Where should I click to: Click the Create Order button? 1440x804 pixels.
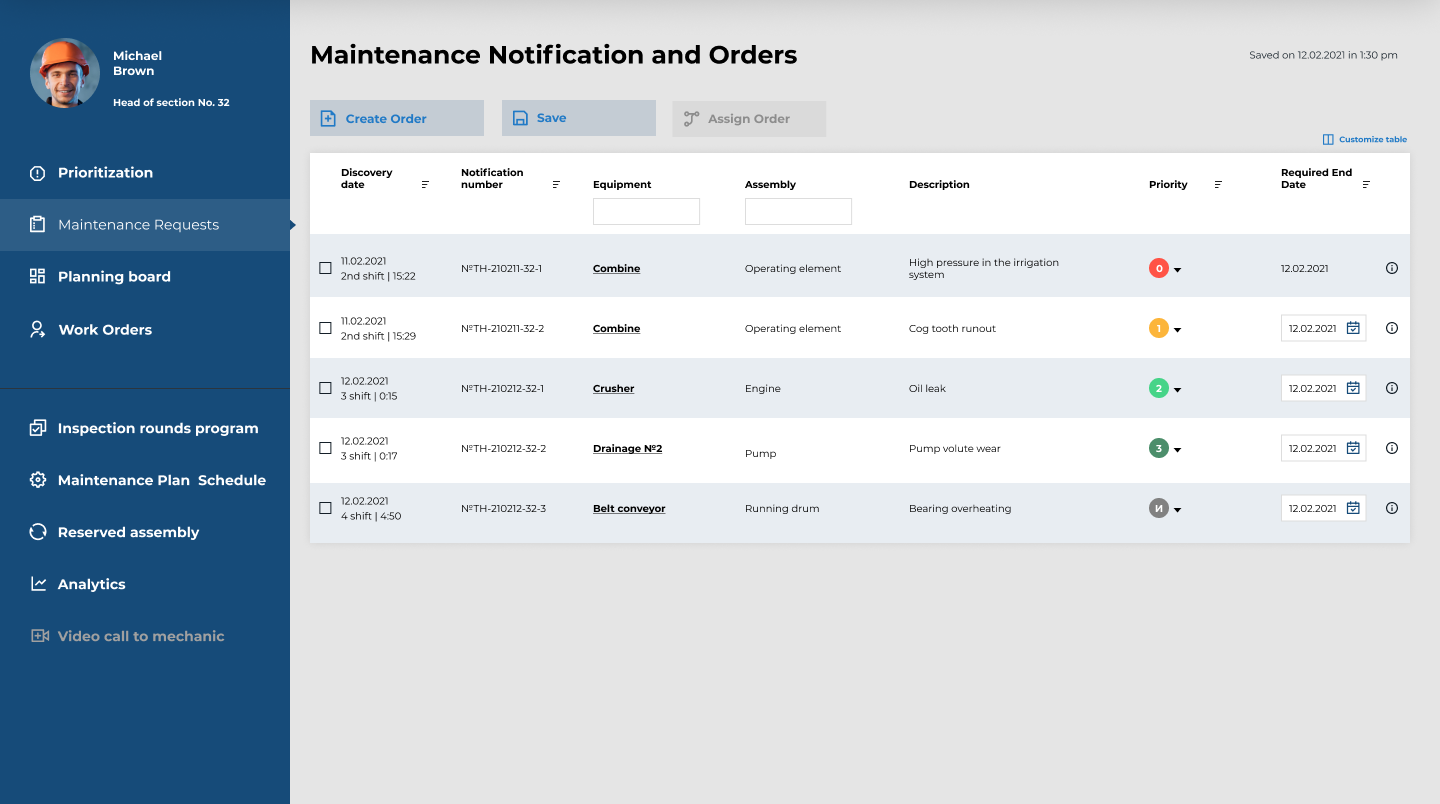(396, 118)
